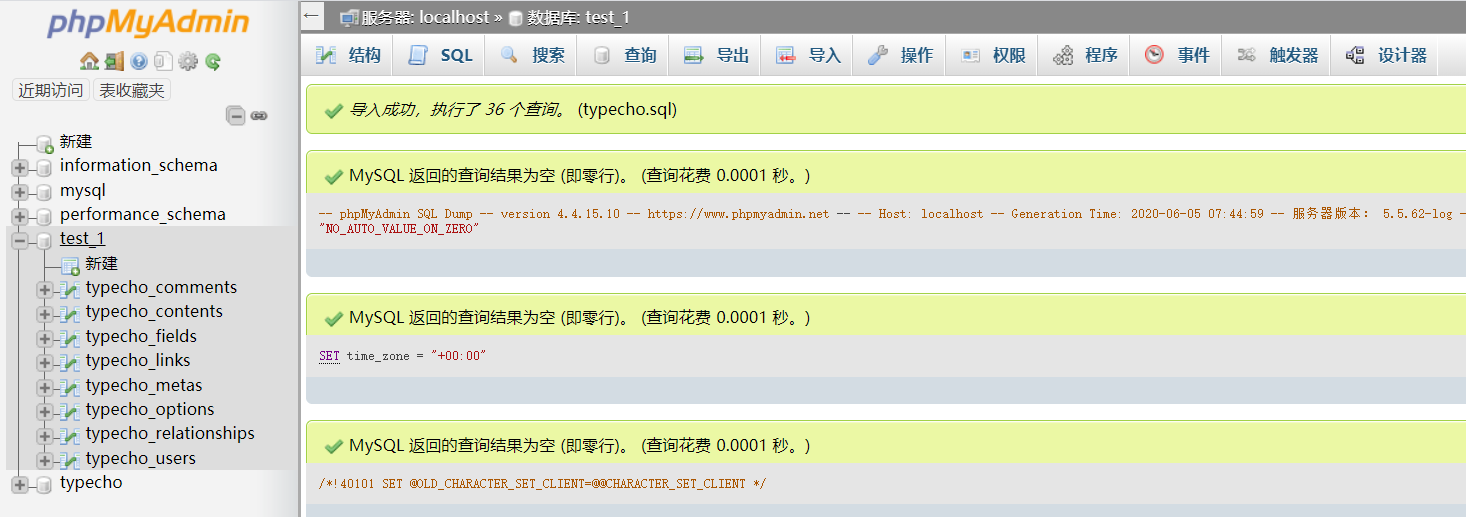Click the 近期访问 (Recent) button

point(50,90)
